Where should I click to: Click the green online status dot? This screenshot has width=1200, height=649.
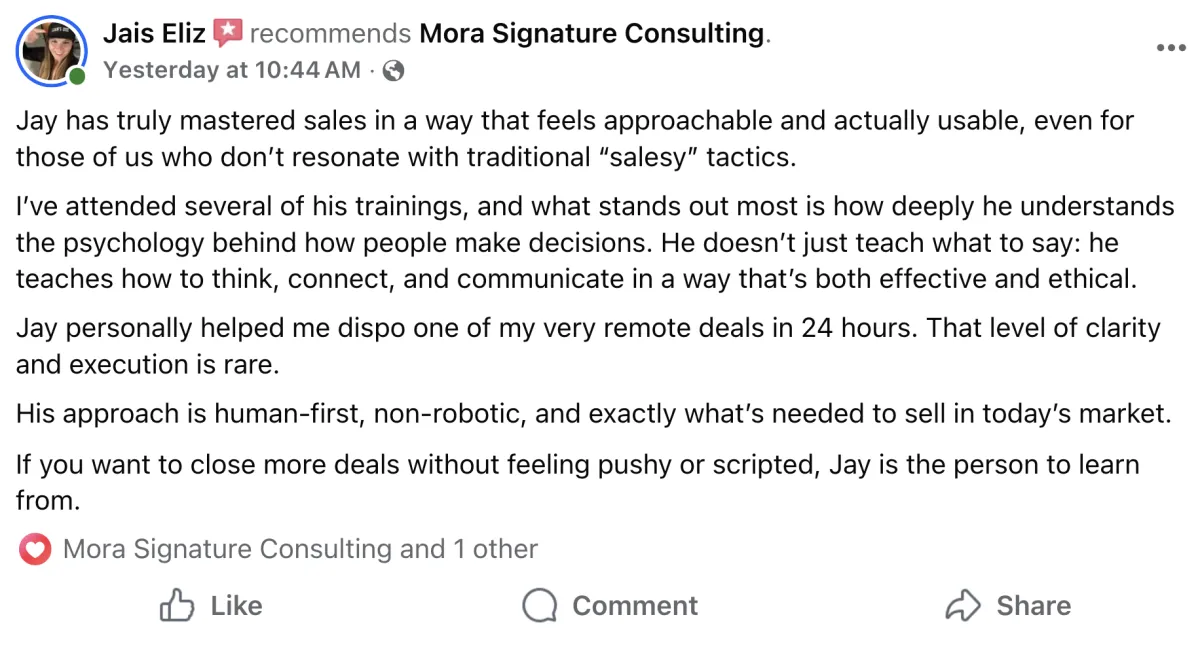[78, 75]
